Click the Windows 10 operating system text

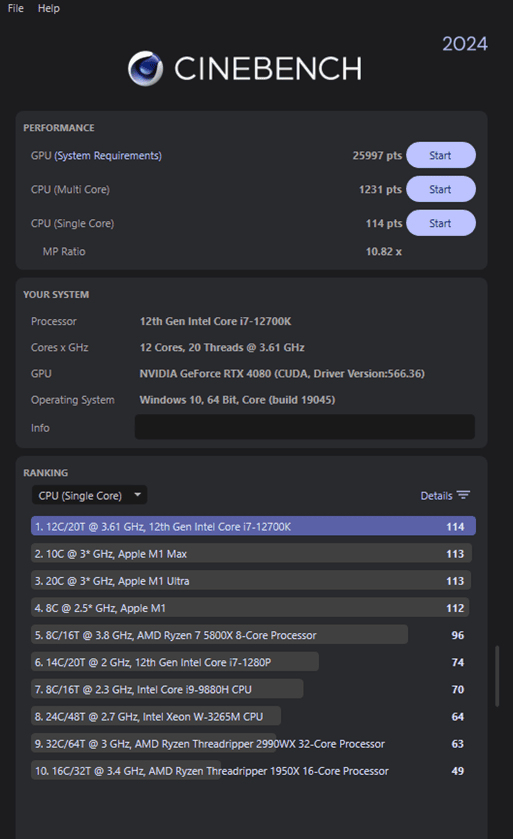[237, 400]
